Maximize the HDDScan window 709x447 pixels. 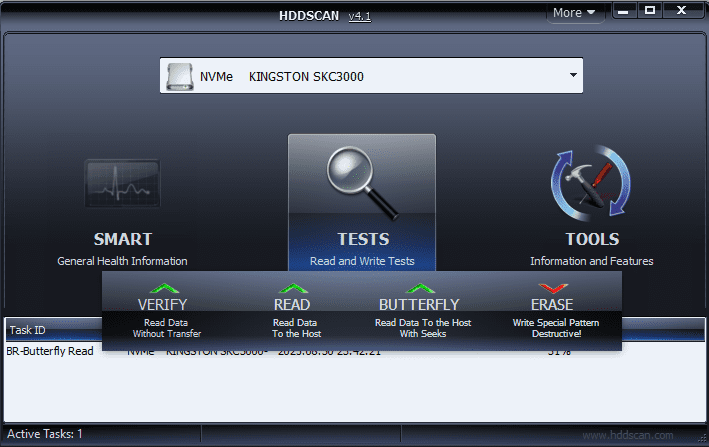pyautogui.click(x=650, y=11)
